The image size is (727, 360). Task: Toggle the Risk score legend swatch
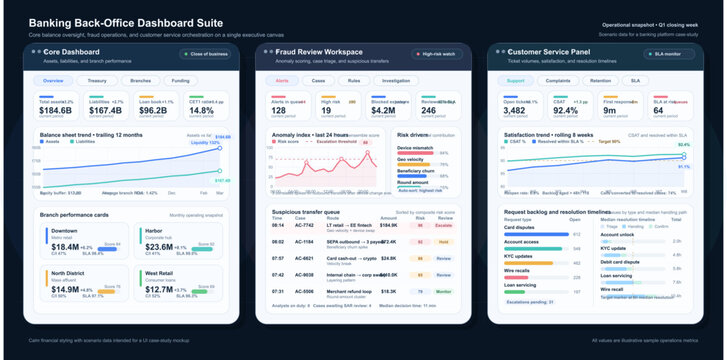(274, 141)
